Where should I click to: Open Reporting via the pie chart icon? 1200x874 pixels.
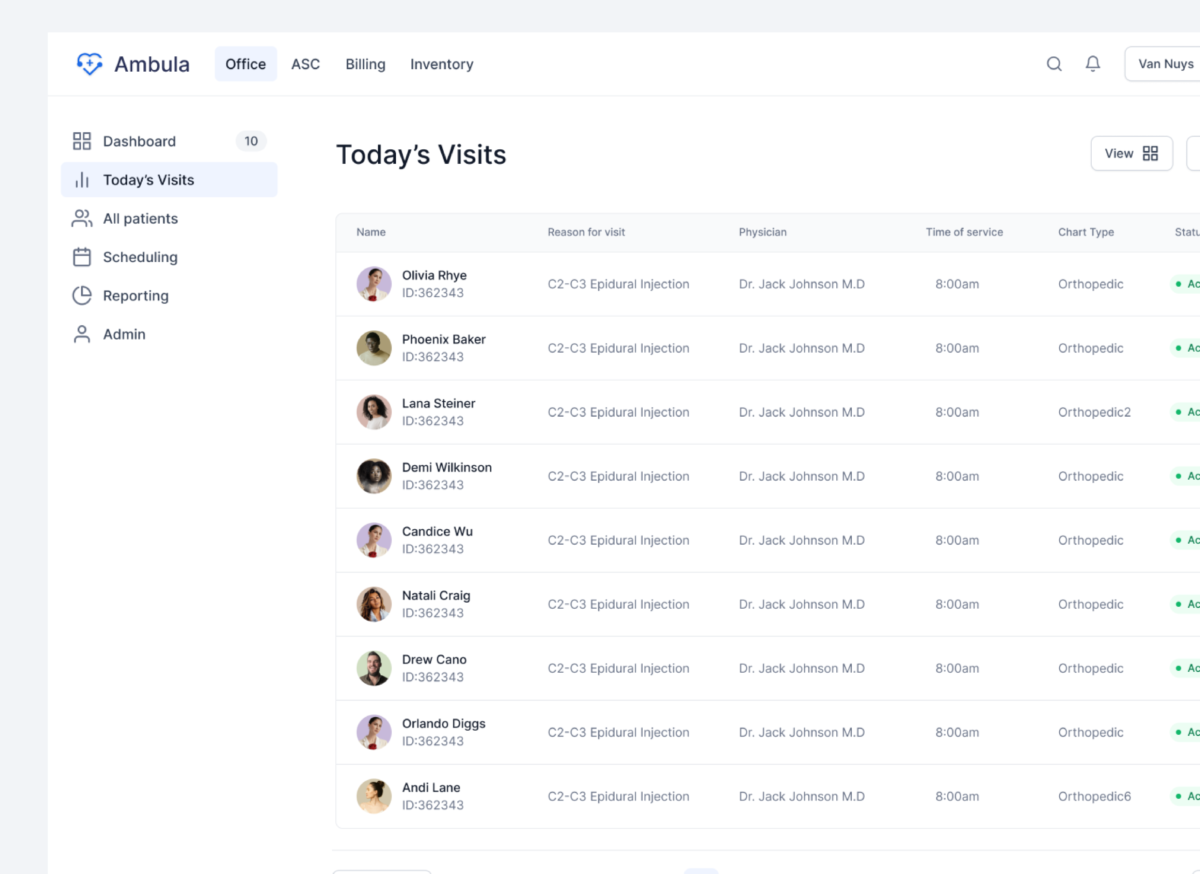pos(81,295)
